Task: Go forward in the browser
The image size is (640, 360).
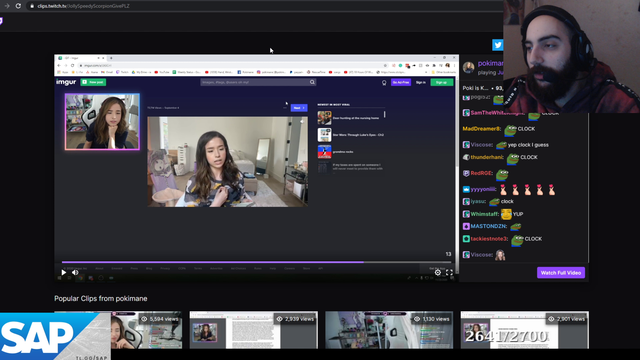Action: [x=7, y=6]
